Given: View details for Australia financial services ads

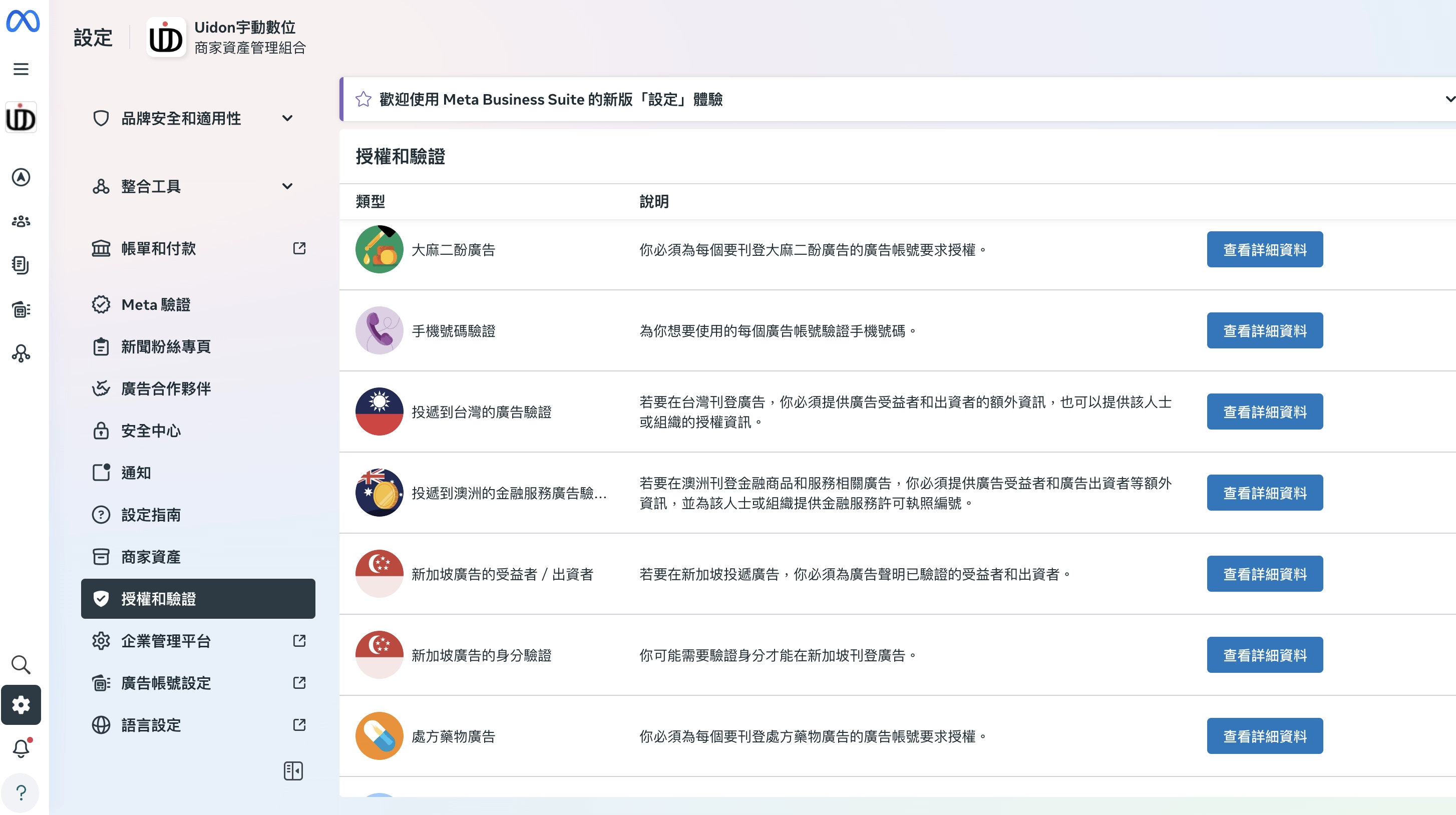Looking at the screenshot, I should [x=1265, y=493].
